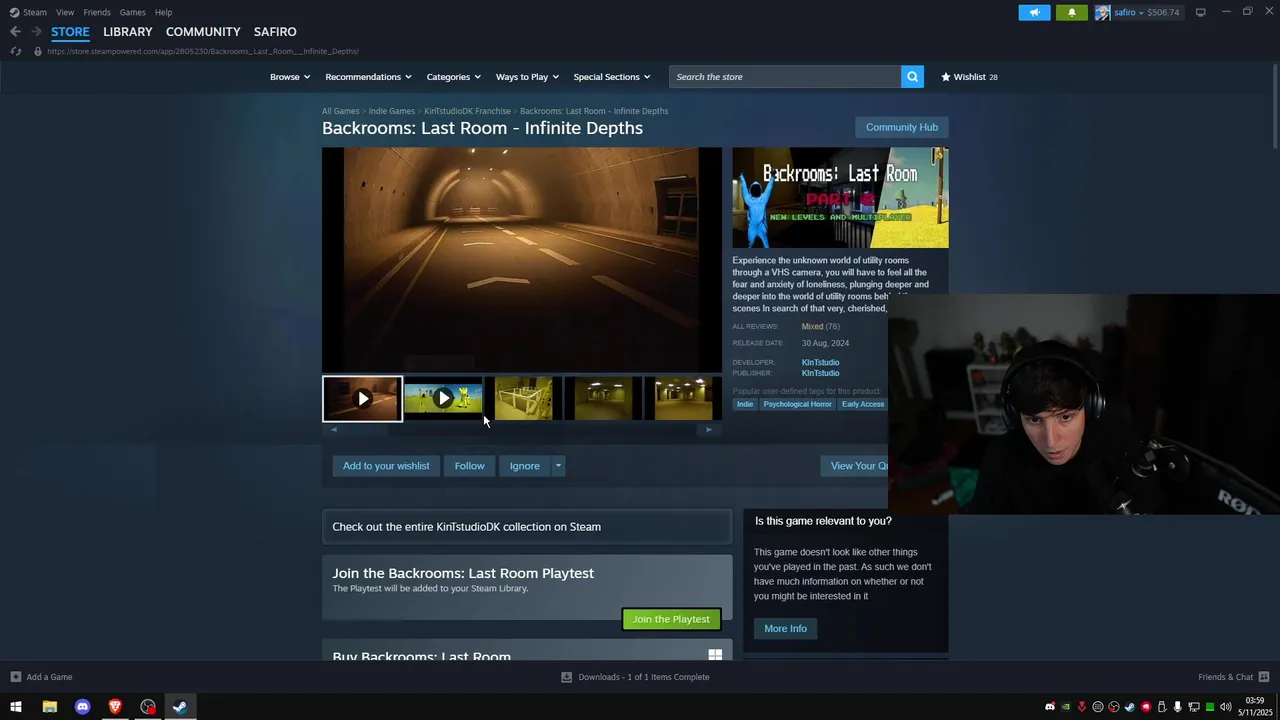Image resolution: width=1280 pixels, height=720 pixels.
Task: Click the Mixed (76) reviews summary
Action: 820,326
